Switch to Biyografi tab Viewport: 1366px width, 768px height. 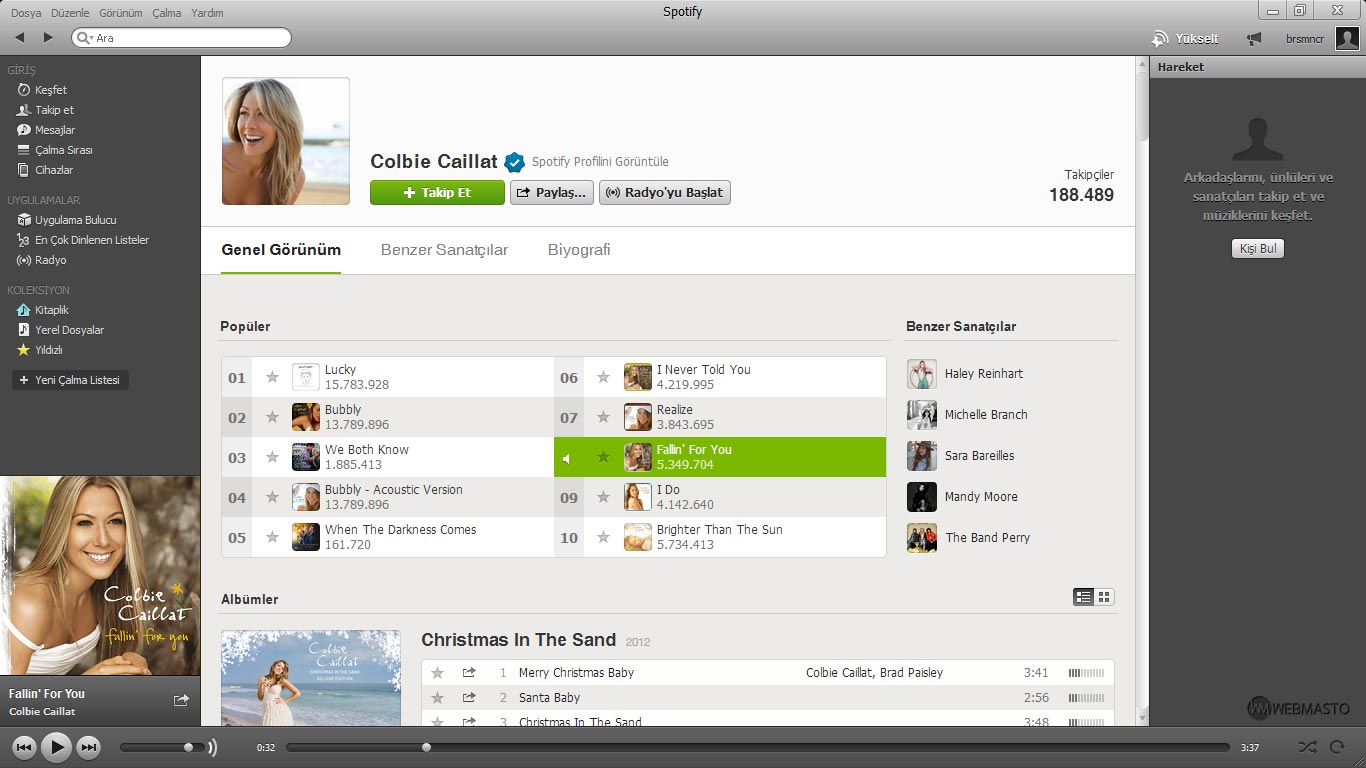point(579,250)
